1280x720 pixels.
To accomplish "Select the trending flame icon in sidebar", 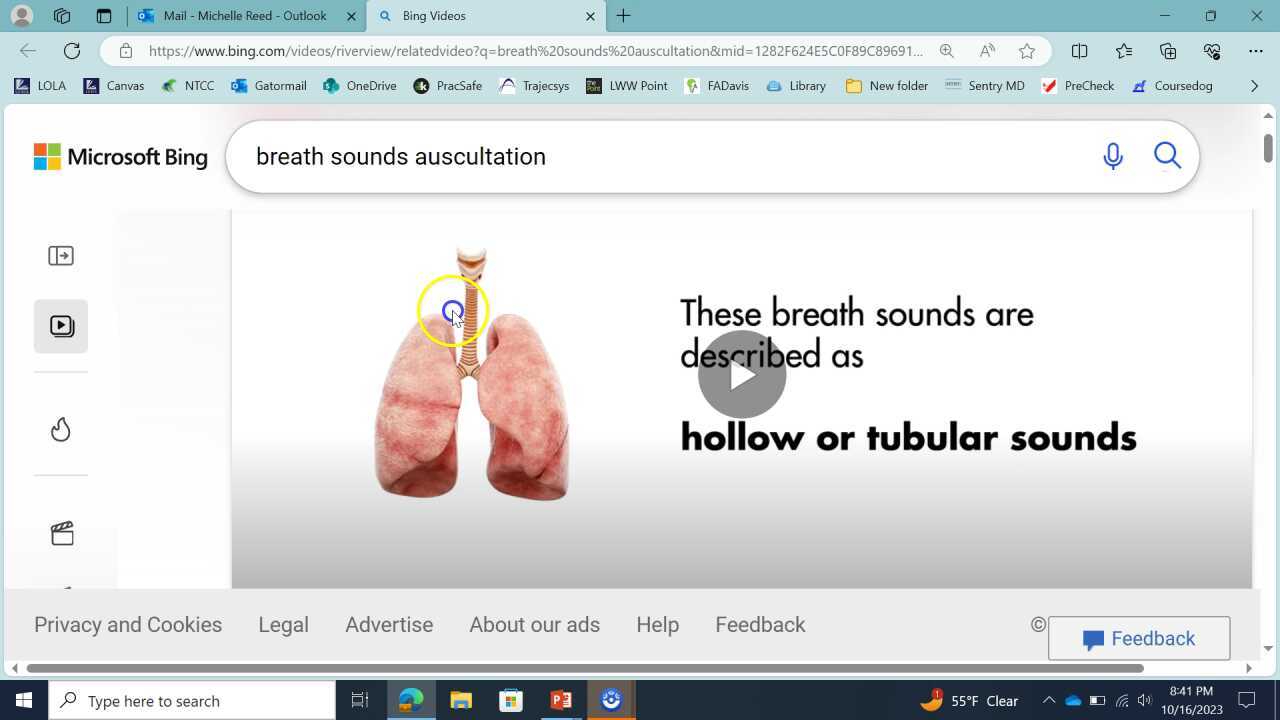I will (60, 428).
